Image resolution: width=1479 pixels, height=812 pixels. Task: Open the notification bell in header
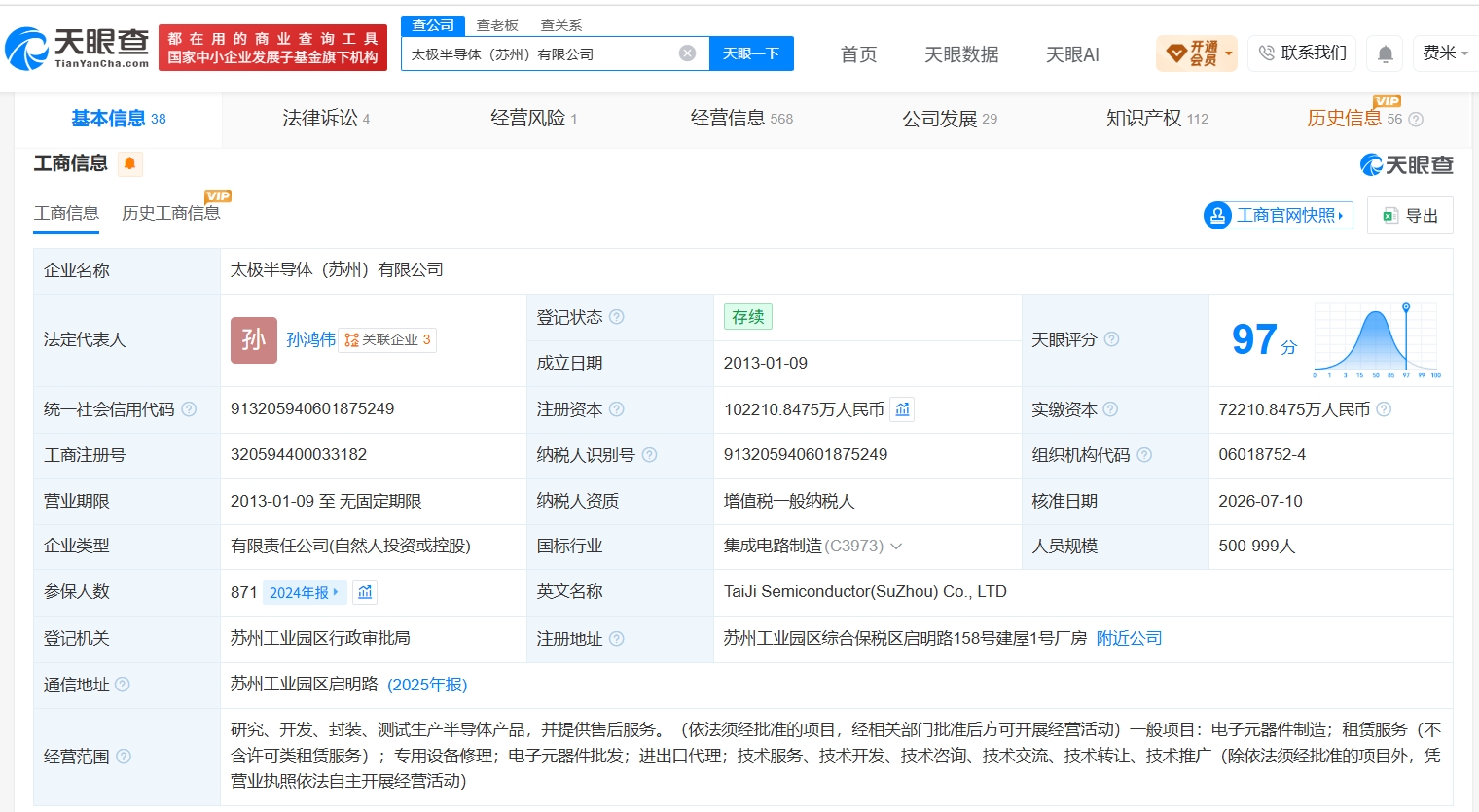pyautogui.click(x=1386, y=53)
